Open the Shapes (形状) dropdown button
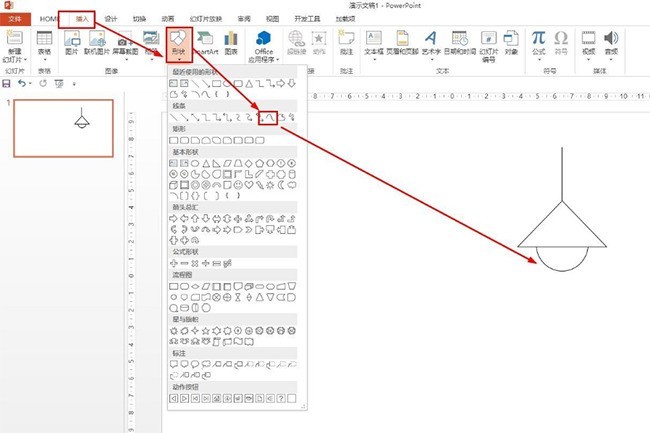Screen dimensions: 650x433 pyautogui.click(x=179, y=45)
